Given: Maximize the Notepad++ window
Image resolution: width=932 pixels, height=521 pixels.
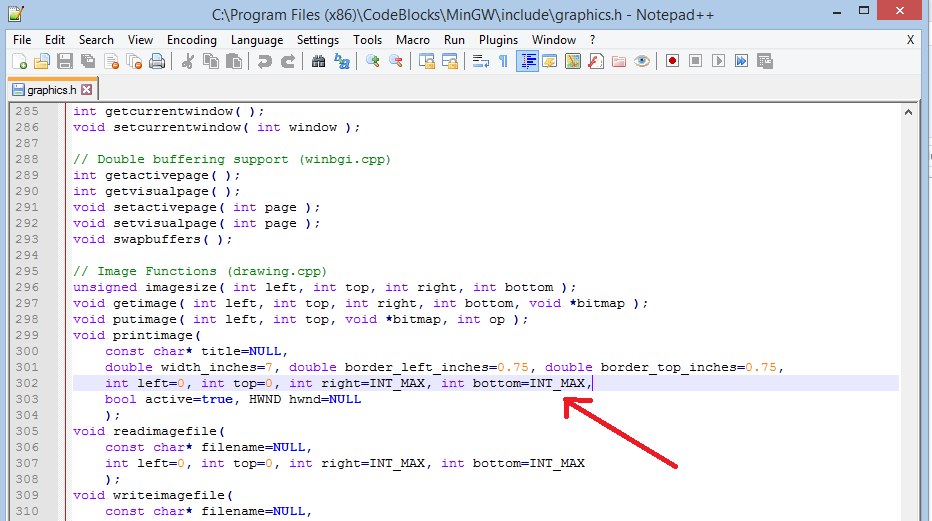Looking at the screenshot, I should click(864, 11).
